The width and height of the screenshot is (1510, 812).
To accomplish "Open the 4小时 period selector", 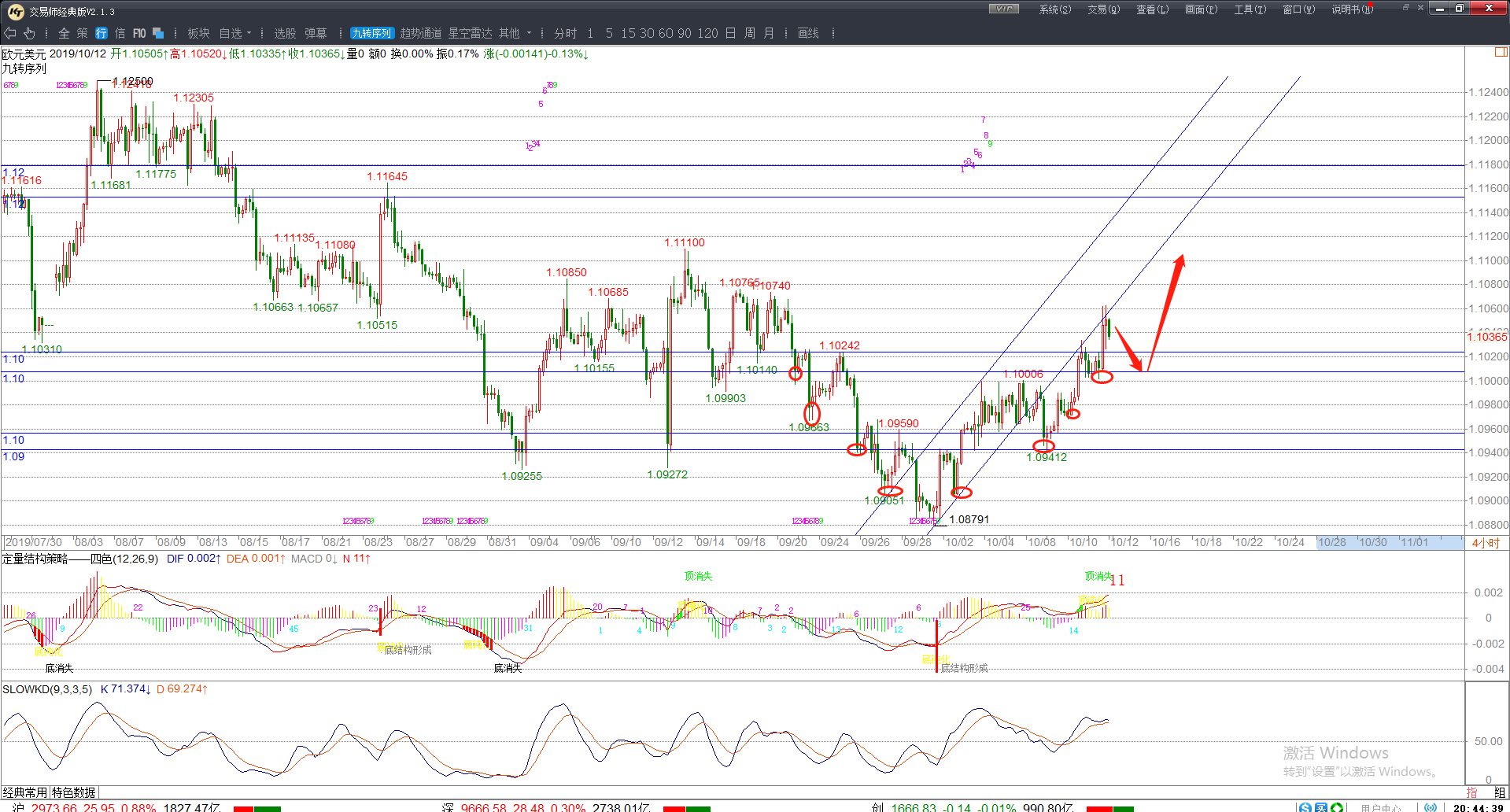I will [x=1486, y=543].
